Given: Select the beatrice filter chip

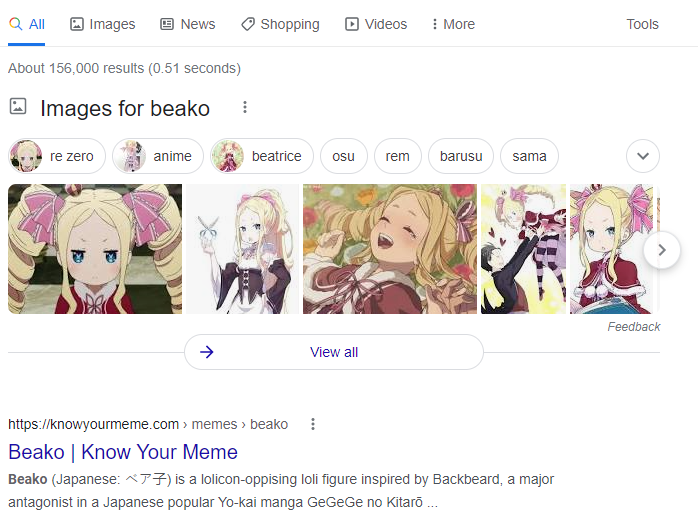Looking at the screenshot, I should pos(262,156).
